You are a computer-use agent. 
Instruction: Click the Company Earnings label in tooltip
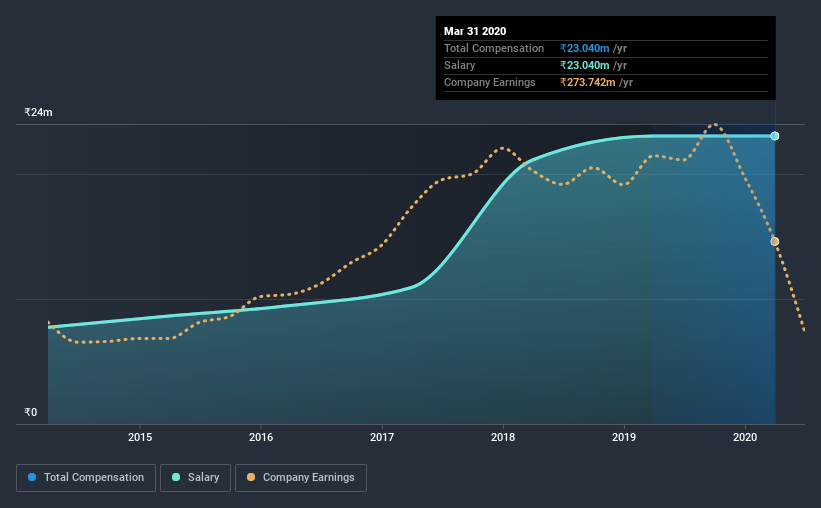pyautogui.click(x=490, y=82)
